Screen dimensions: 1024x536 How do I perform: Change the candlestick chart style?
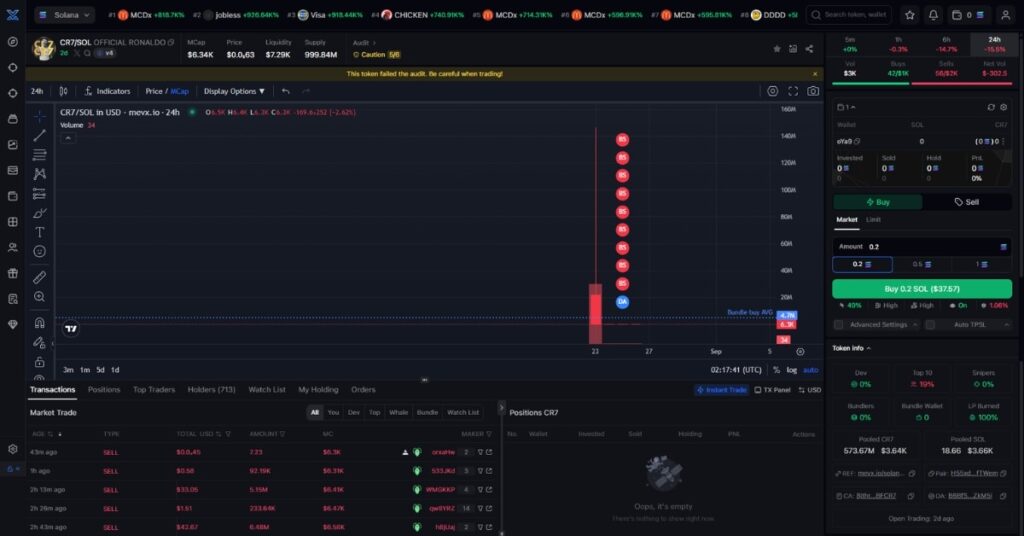coord(63,91)
